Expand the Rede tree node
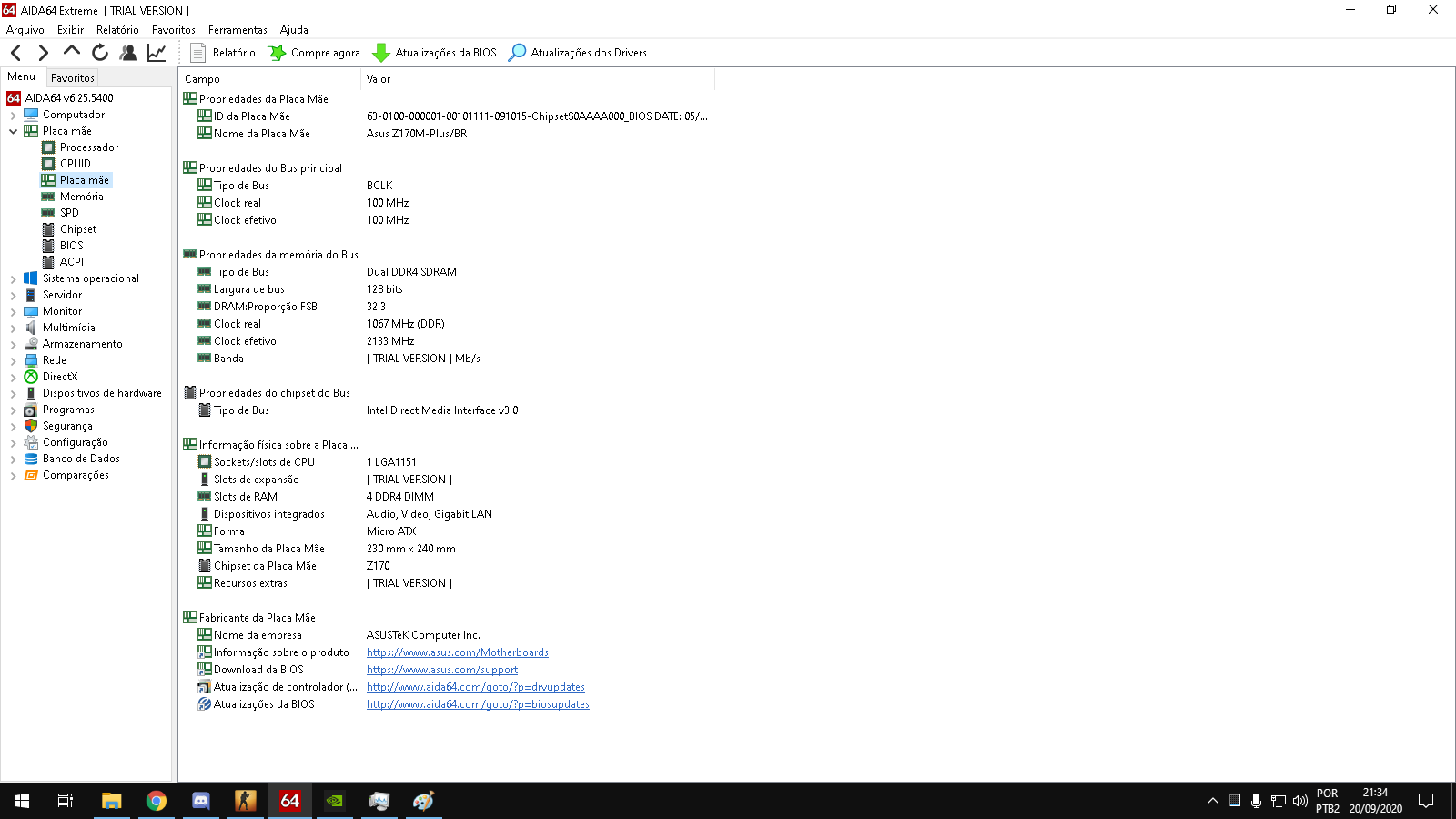 tap(13, 360)
